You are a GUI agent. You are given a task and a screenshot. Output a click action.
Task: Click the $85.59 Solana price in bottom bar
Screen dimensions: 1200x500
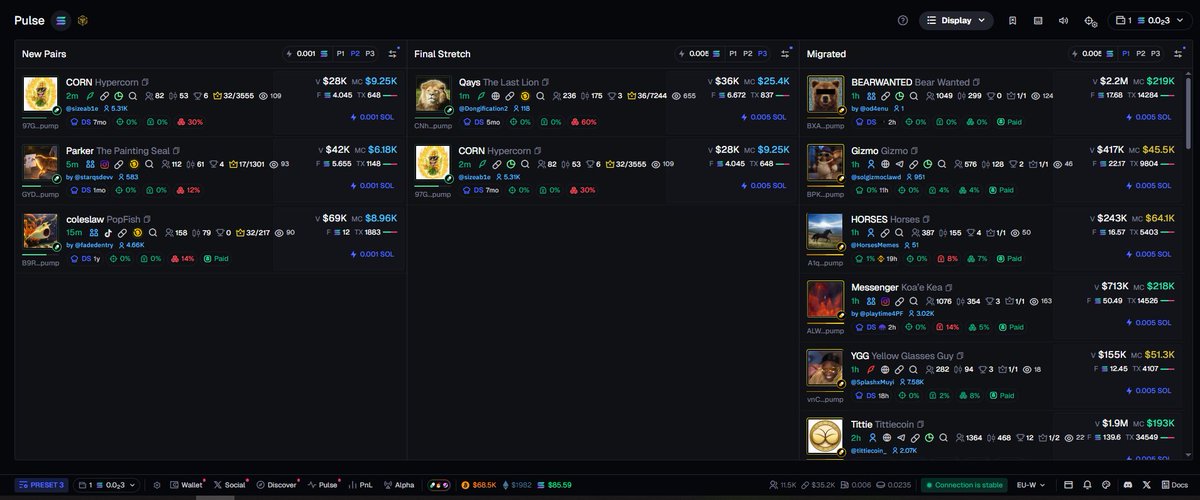click(x=552, y=485)
